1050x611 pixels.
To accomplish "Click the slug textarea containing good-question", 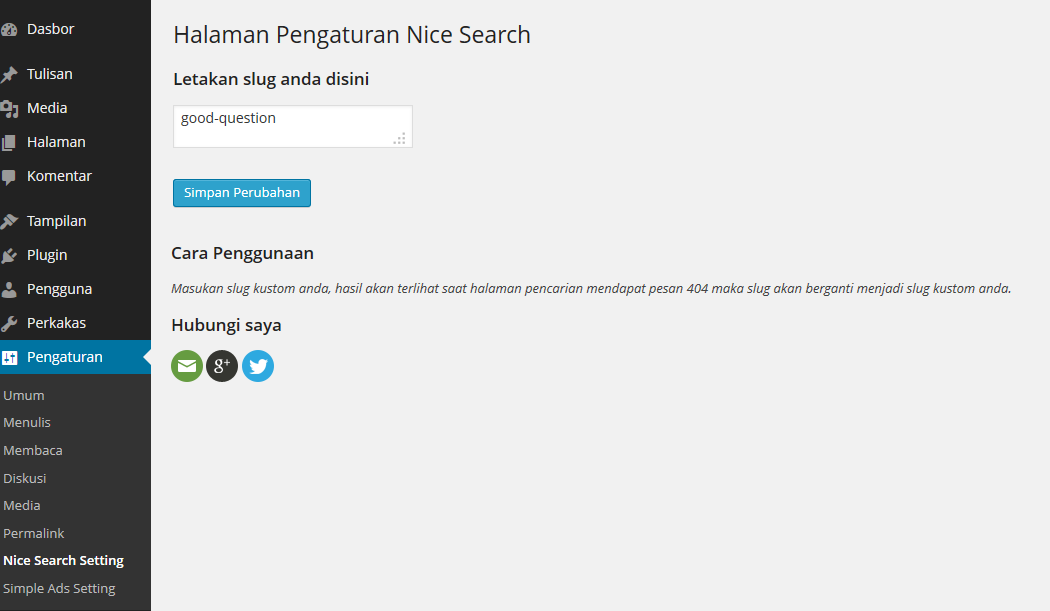I will click(293, 127).
